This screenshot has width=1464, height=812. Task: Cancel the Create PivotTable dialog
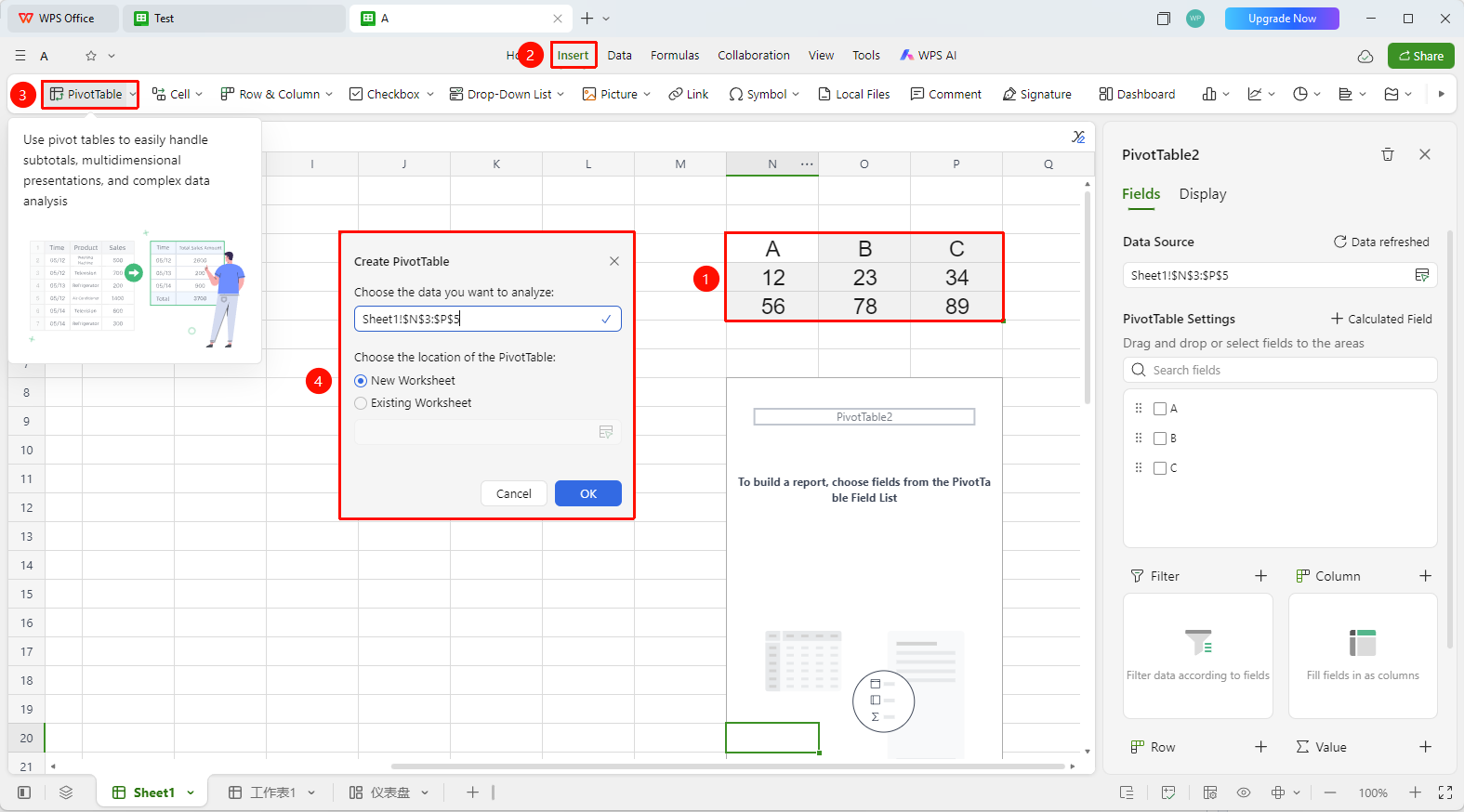[514, 493]
